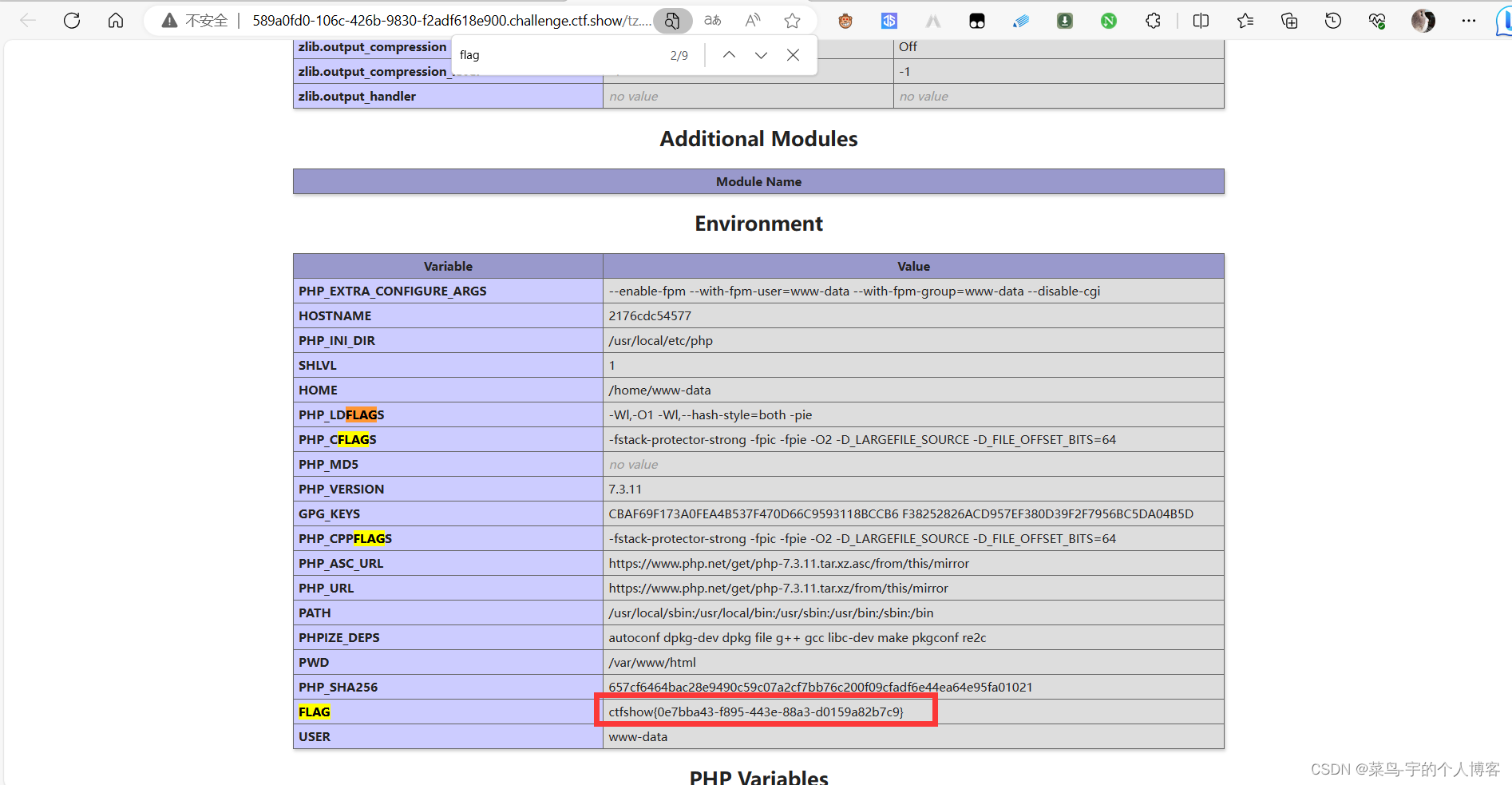Open the php-7.3.11 tar.xz mirror link

[778, 588]
